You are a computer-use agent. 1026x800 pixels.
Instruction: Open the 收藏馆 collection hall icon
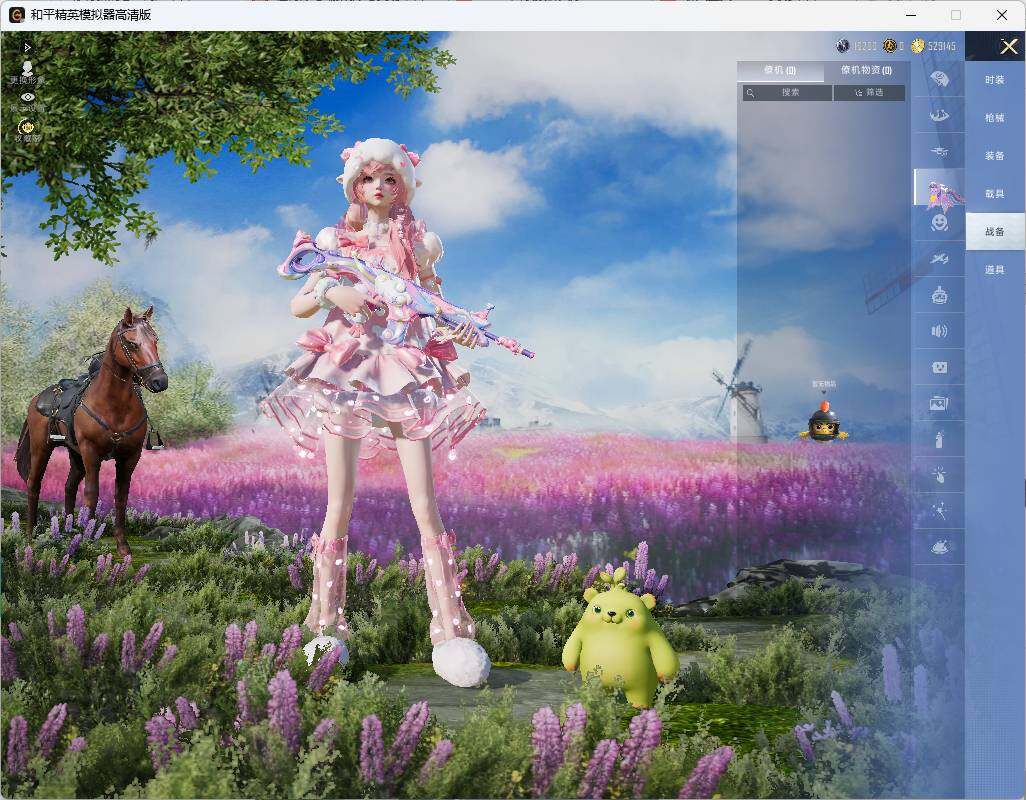pyautogui.click(x=27, y=130)
